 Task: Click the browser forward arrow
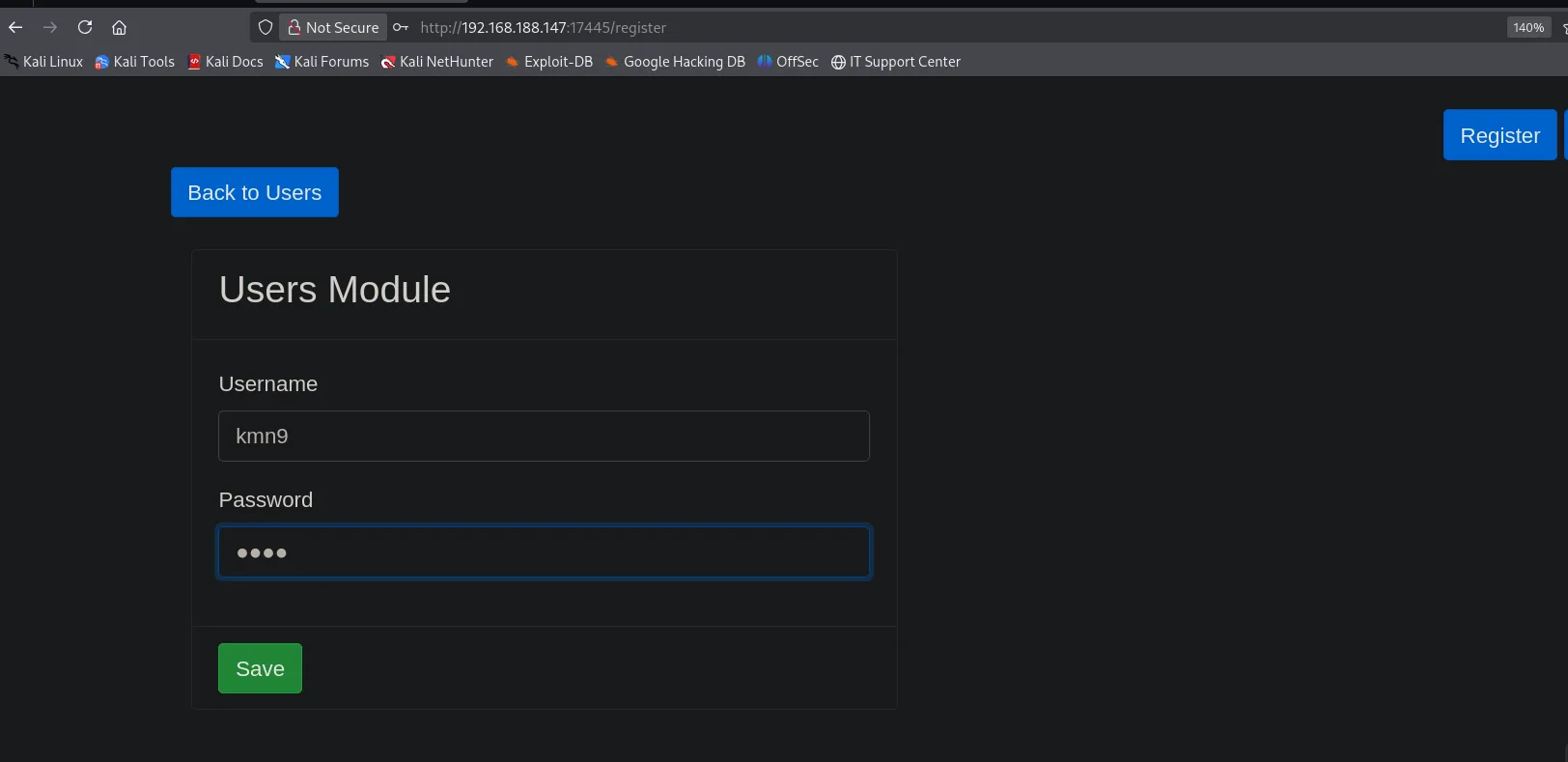(x=50, y=27)
